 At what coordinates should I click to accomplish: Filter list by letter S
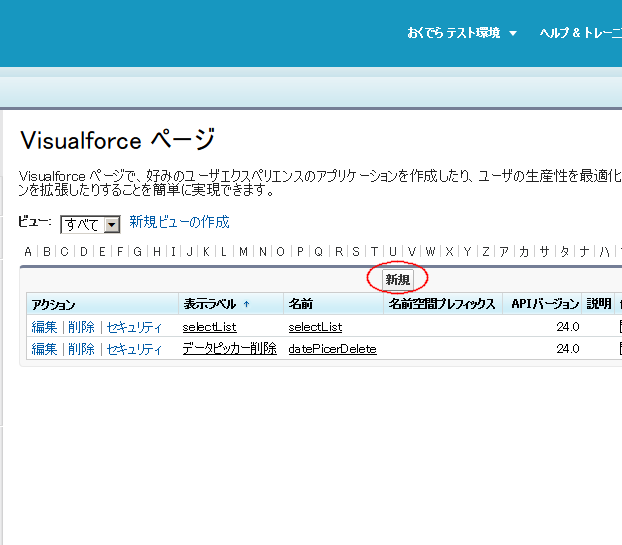pyautogui.click(x=356, y=252)
